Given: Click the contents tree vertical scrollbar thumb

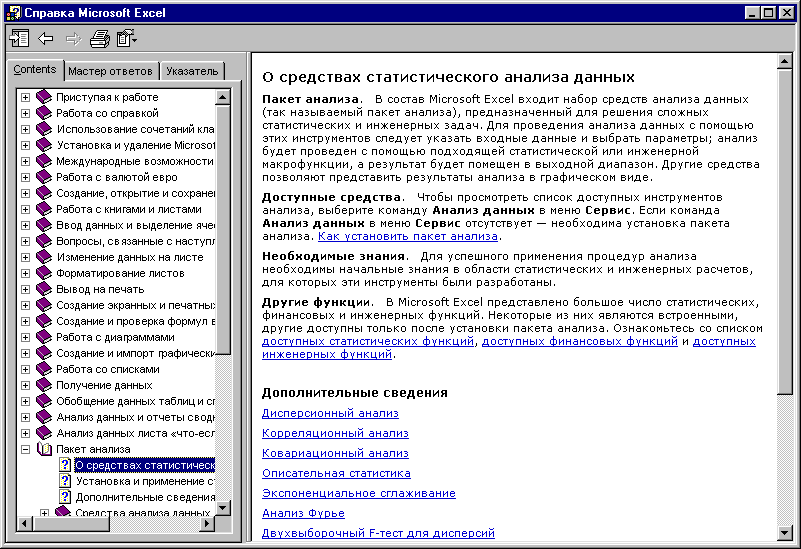Looking at the screenshot, I should coord(223,230).
